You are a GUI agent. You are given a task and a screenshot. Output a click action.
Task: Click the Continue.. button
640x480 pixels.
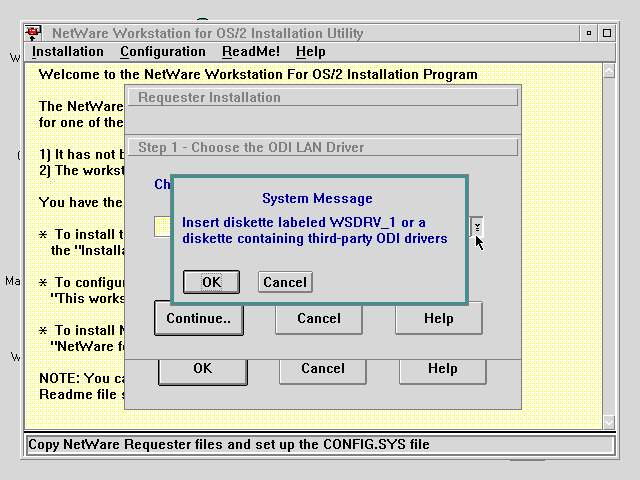tap(199, 318)
